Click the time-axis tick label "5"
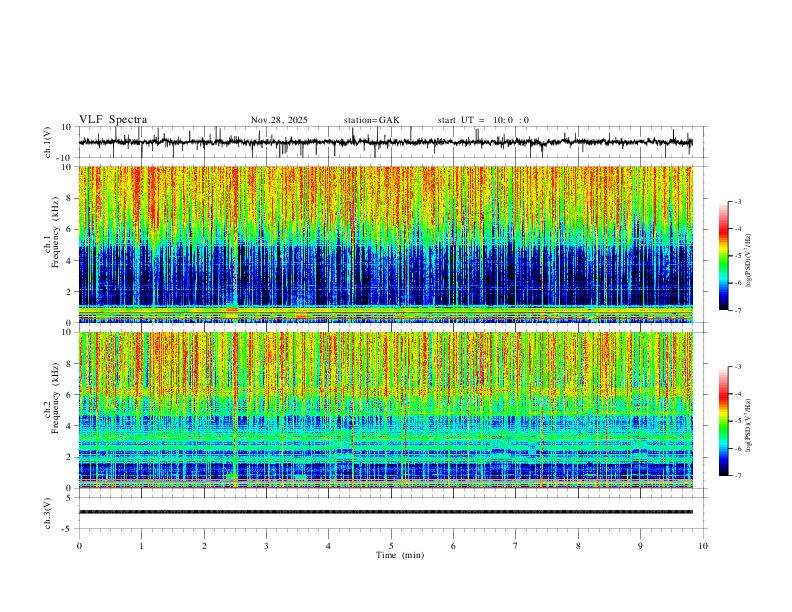This screenshot has height=612, width=792. click(x=391, y=546)
